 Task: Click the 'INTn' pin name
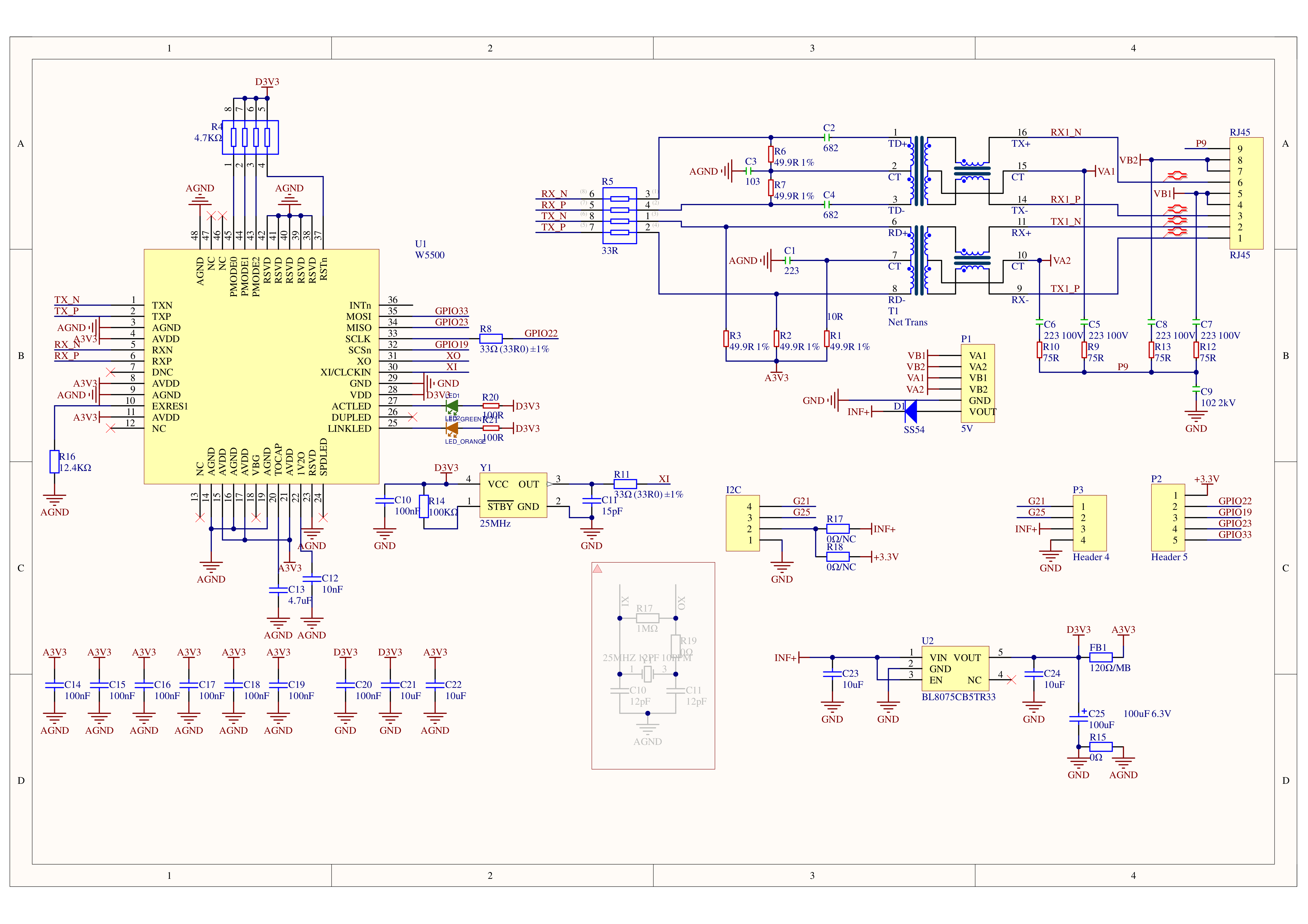coord(360,305)
